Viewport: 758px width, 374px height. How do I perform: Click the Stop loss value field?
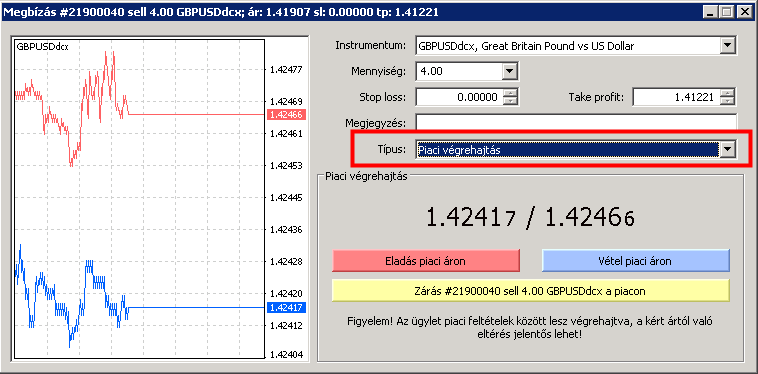(x=459, y=97)
